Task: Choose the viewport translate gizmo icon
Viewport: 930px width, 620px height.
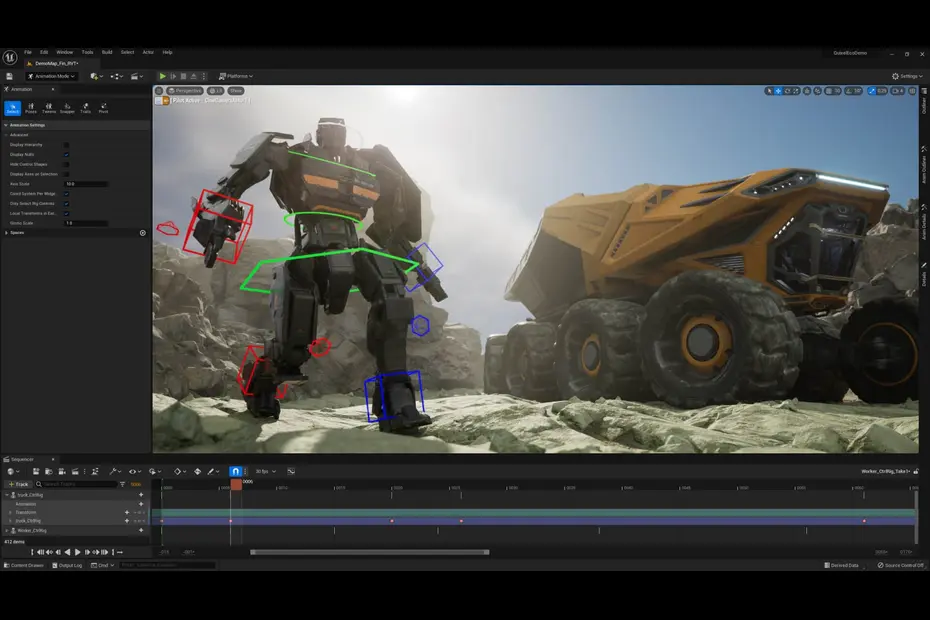Action: [x=778, y=91]
